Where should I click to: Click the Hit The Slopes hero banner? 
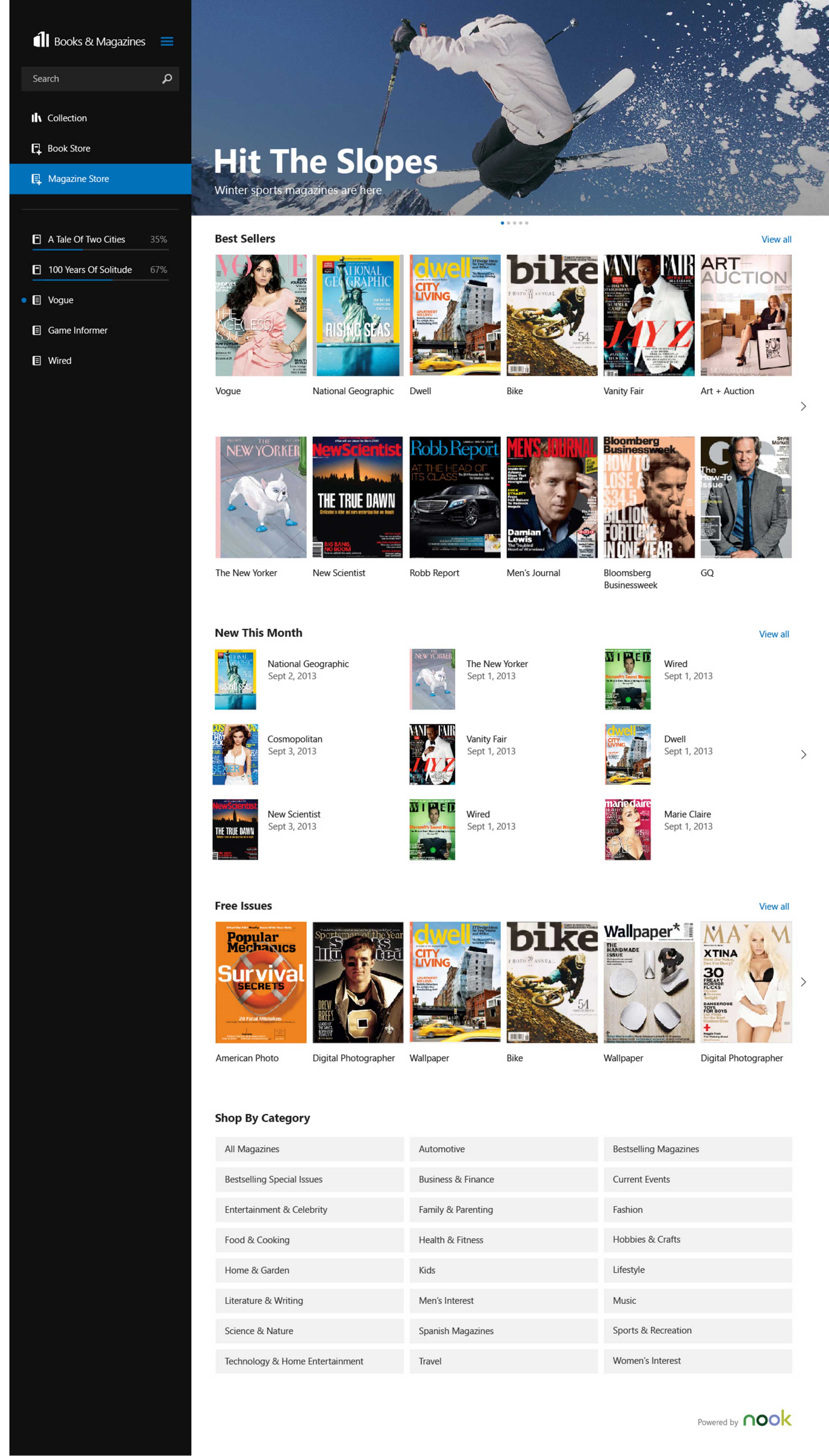510,108
